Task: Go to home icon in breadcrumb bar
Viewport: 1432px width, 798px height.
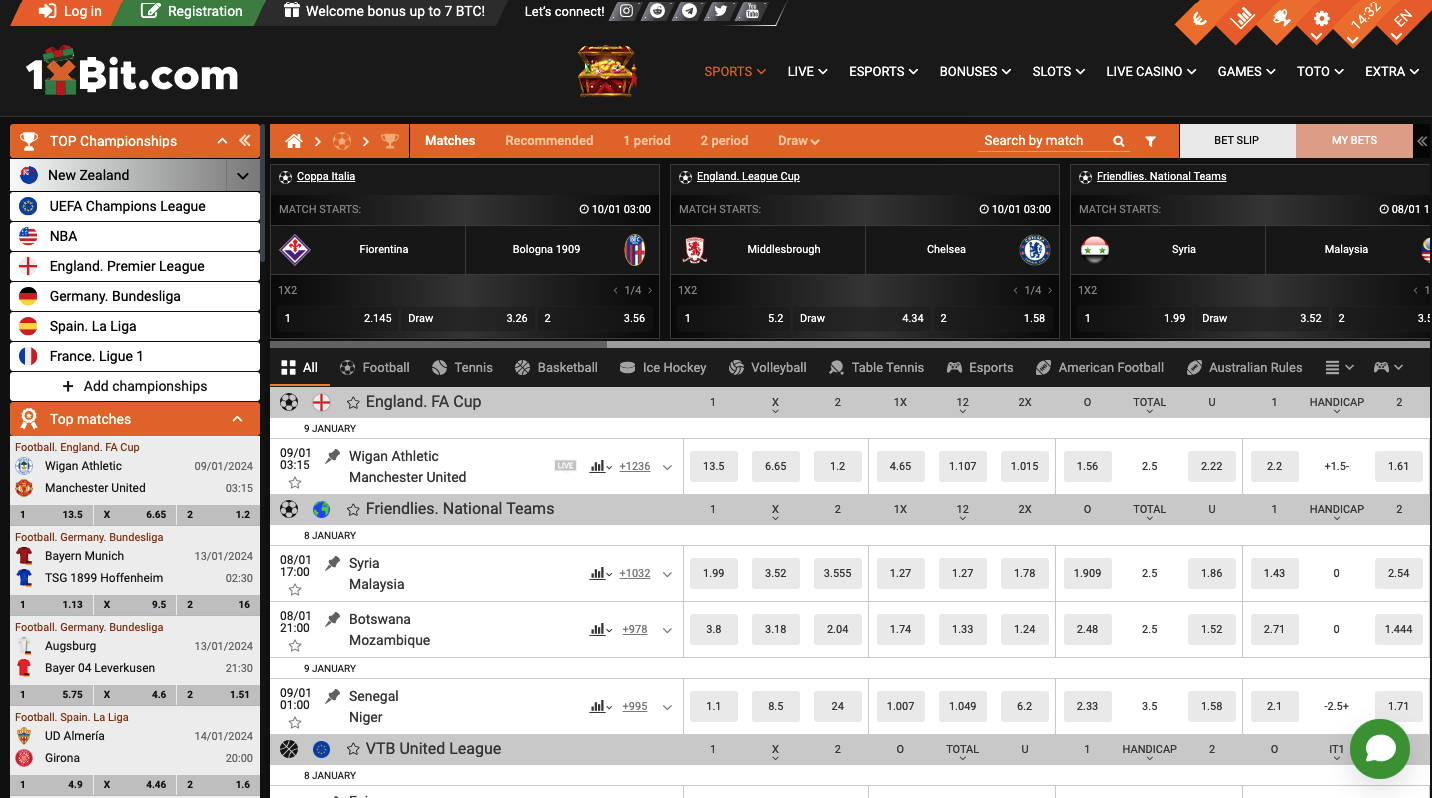Action: 294,141
